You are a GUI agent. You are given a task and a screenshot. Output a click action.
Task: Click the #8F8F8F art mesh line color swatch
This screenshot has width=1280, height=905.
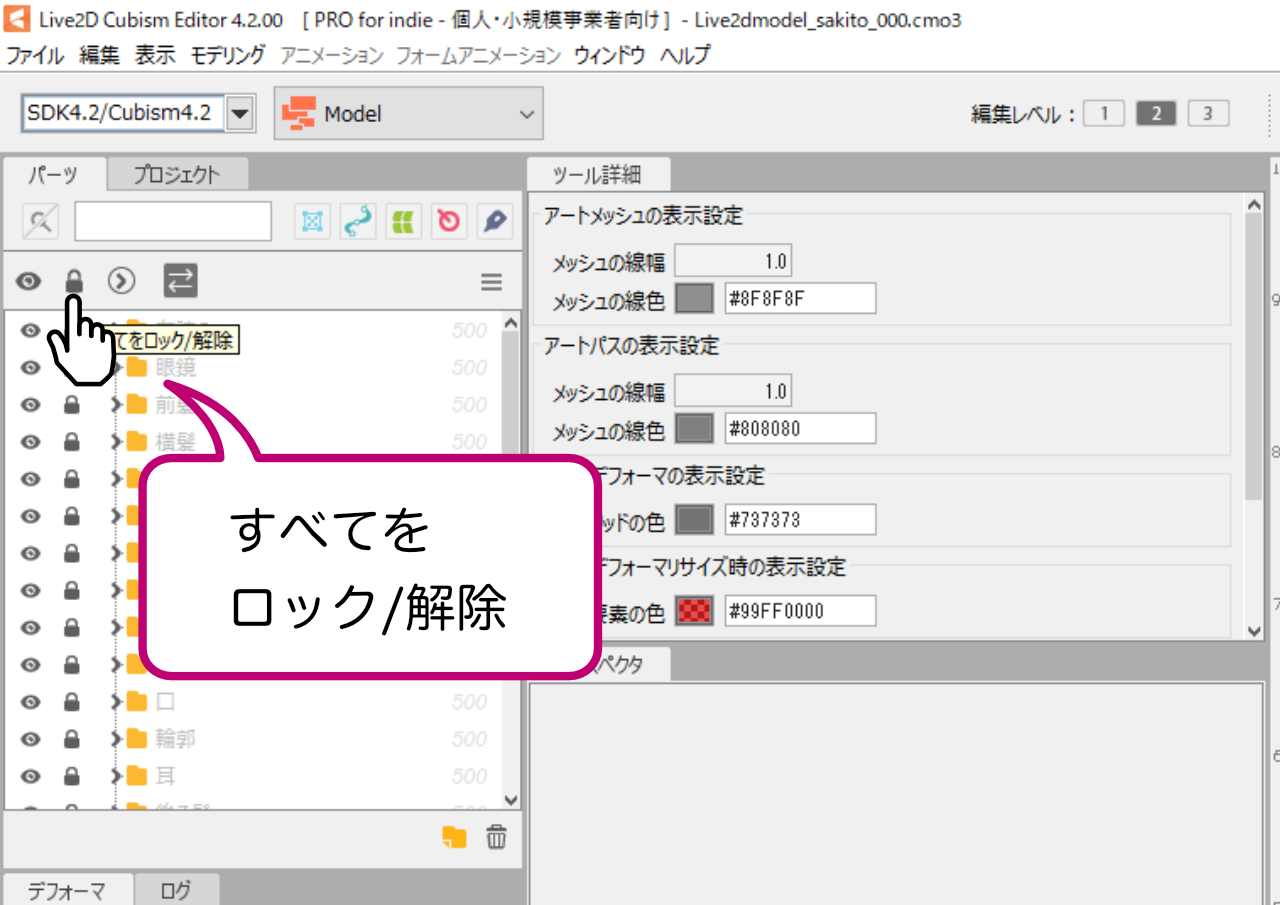[695, 298]
